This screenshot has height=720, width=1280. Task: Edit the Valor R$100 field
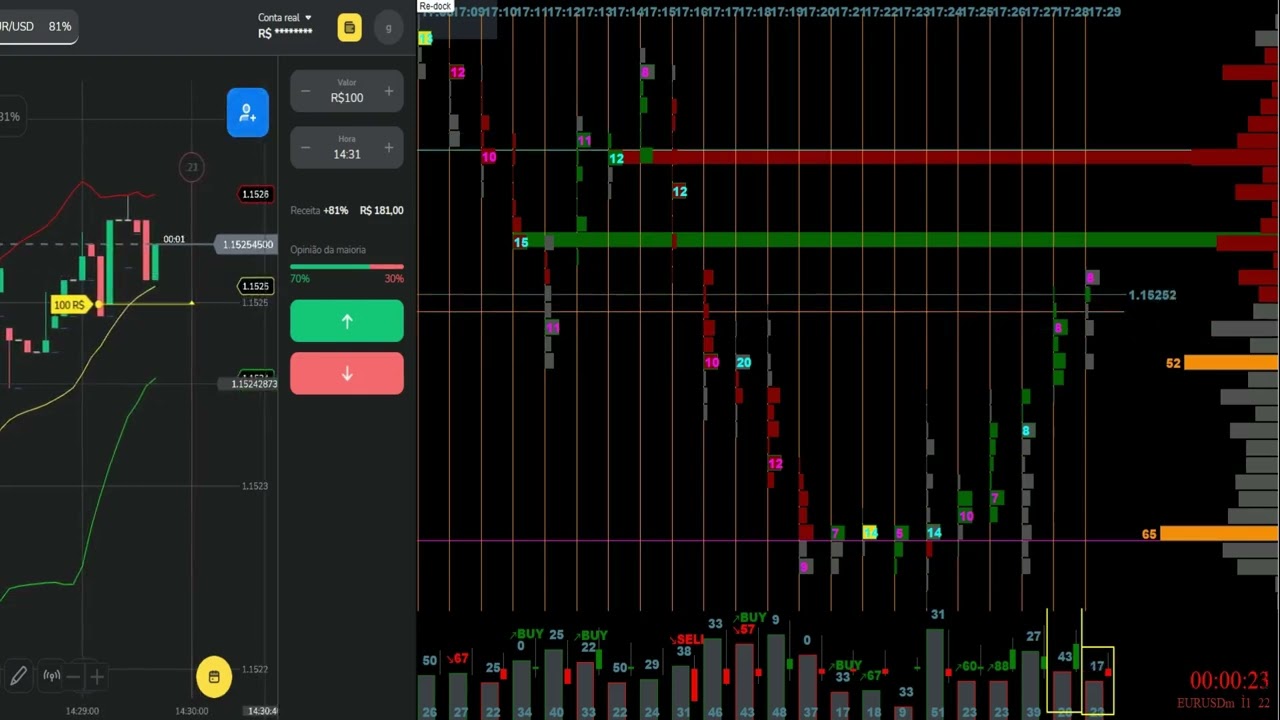point(347,91)
